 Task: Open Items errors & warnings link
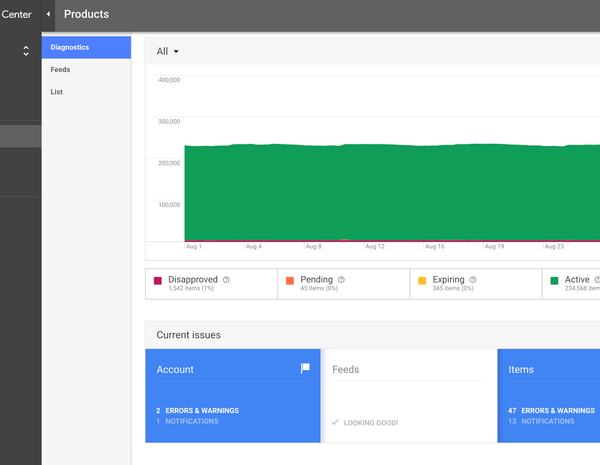552,410
